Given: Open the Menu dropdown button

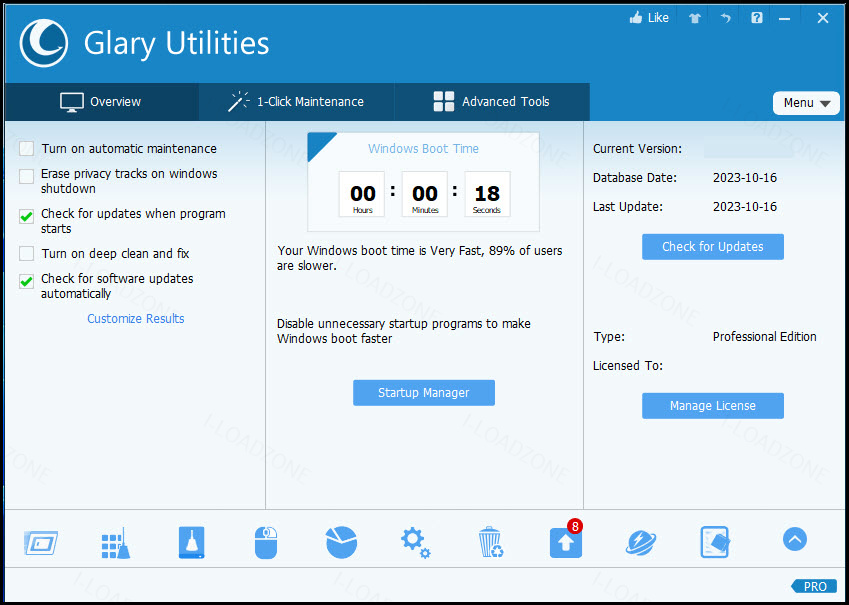Looking at the screenshot, I should point(806,103).
